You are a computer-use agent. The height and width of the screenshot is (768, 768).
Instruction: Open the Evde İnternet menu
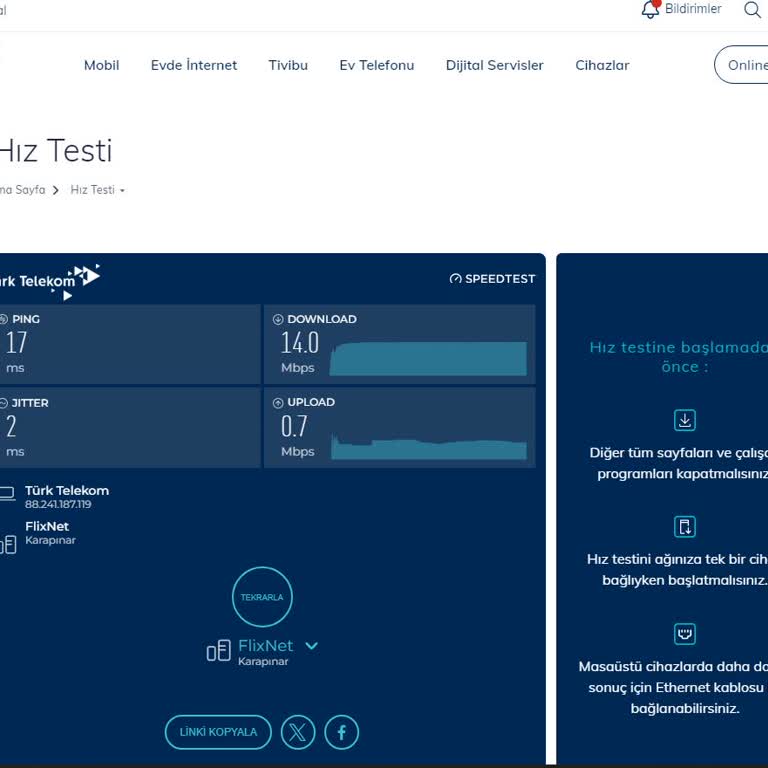194,65
